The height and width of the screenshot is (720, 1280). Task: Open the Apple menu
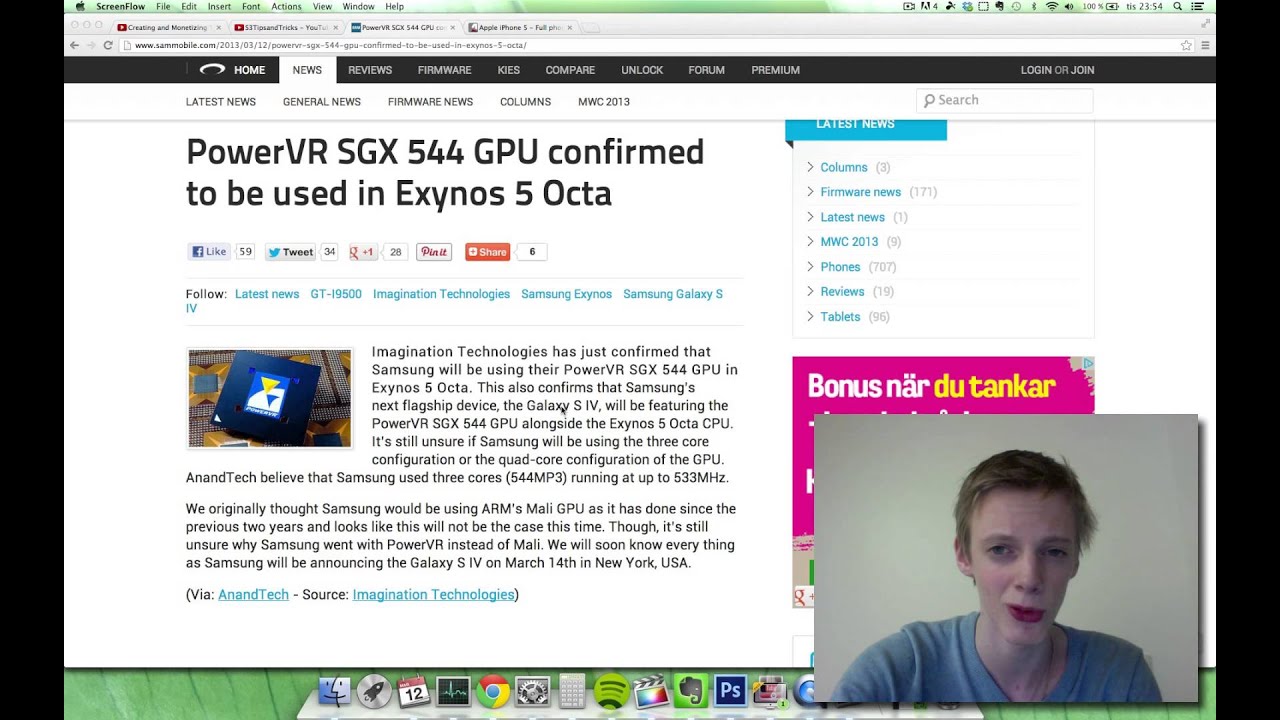(x=79, y=6)
